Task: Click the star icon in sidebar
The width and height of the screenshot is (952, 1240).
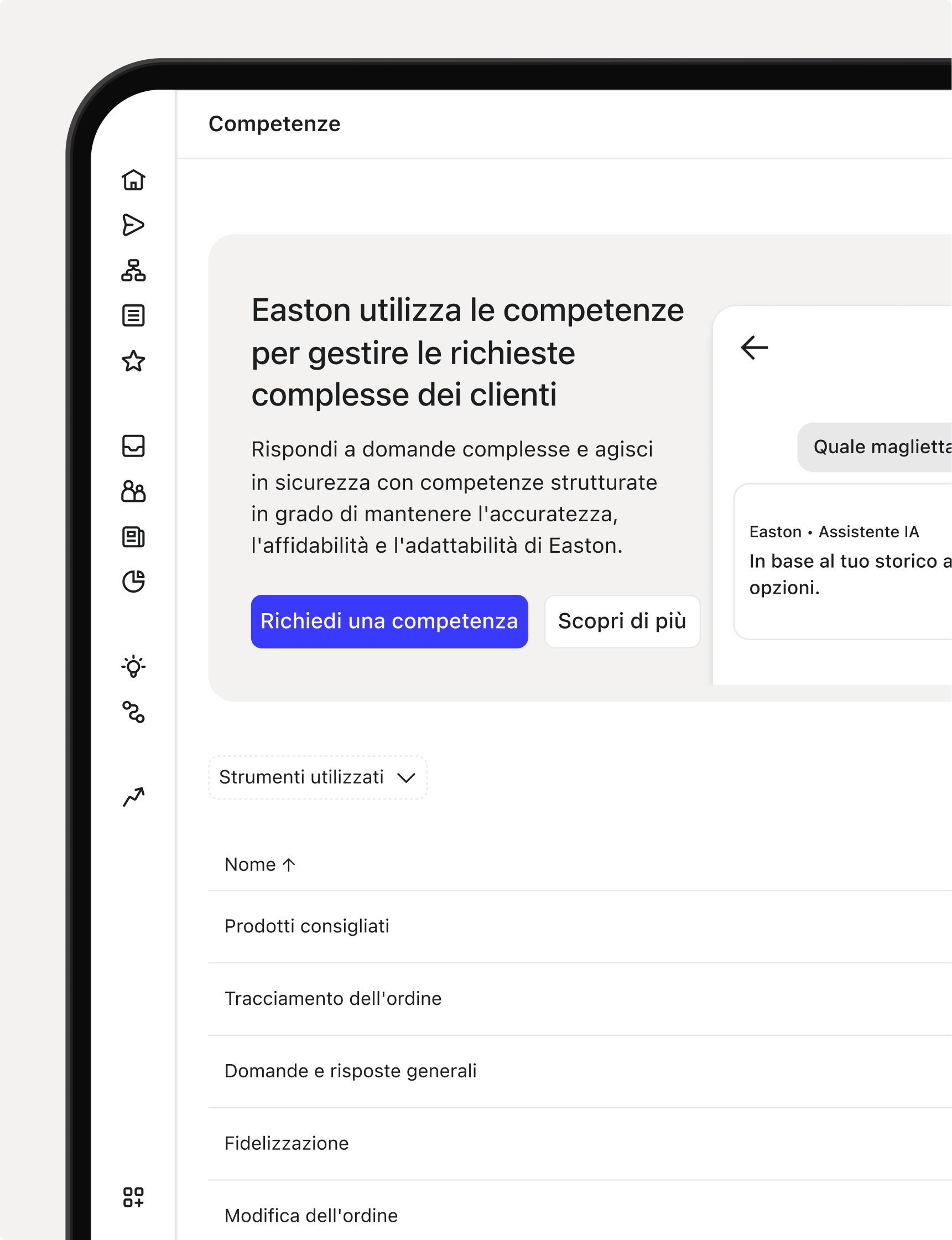Action: click(x=133, y=361)
